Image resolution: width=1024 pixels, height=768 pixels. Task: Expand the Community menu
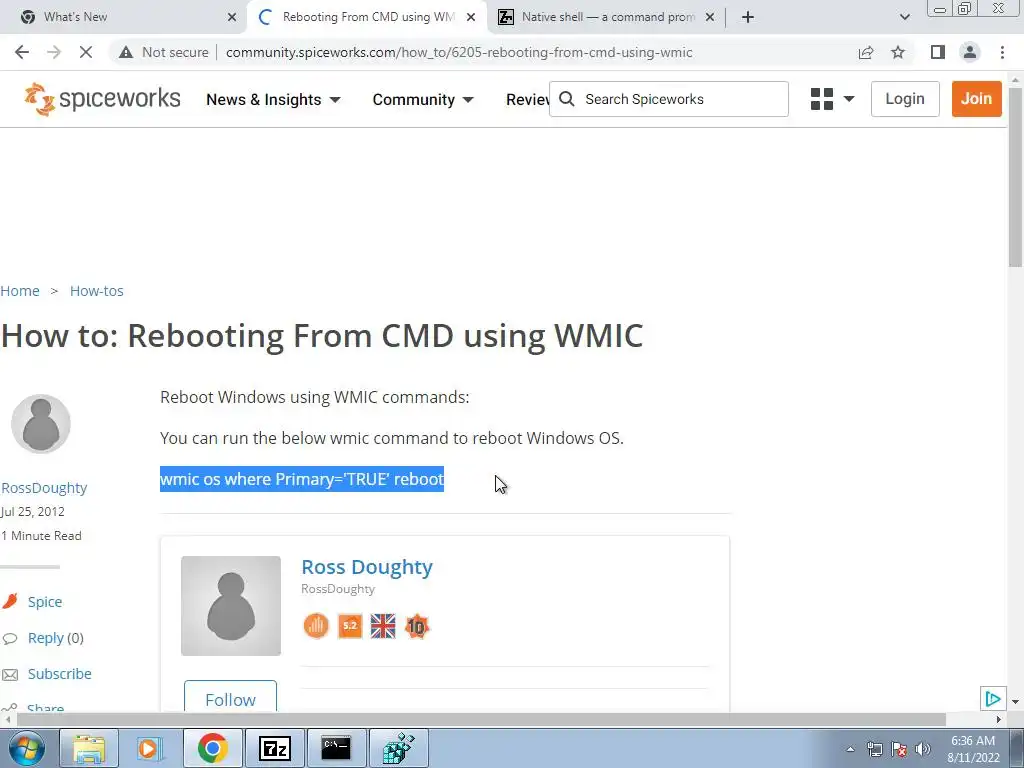click(x=423, y=100)
